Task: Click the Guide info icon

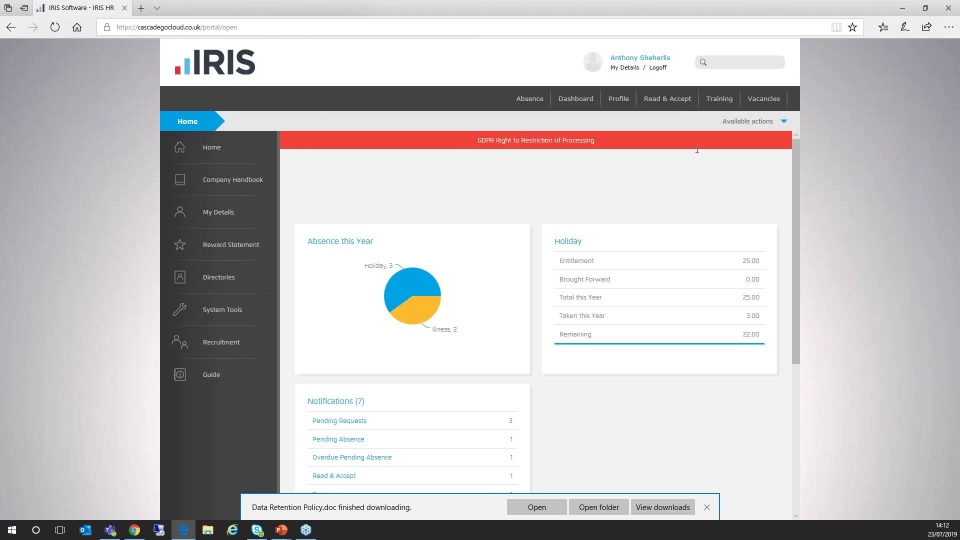Action: pyautogui.click(x=179, y=374)
